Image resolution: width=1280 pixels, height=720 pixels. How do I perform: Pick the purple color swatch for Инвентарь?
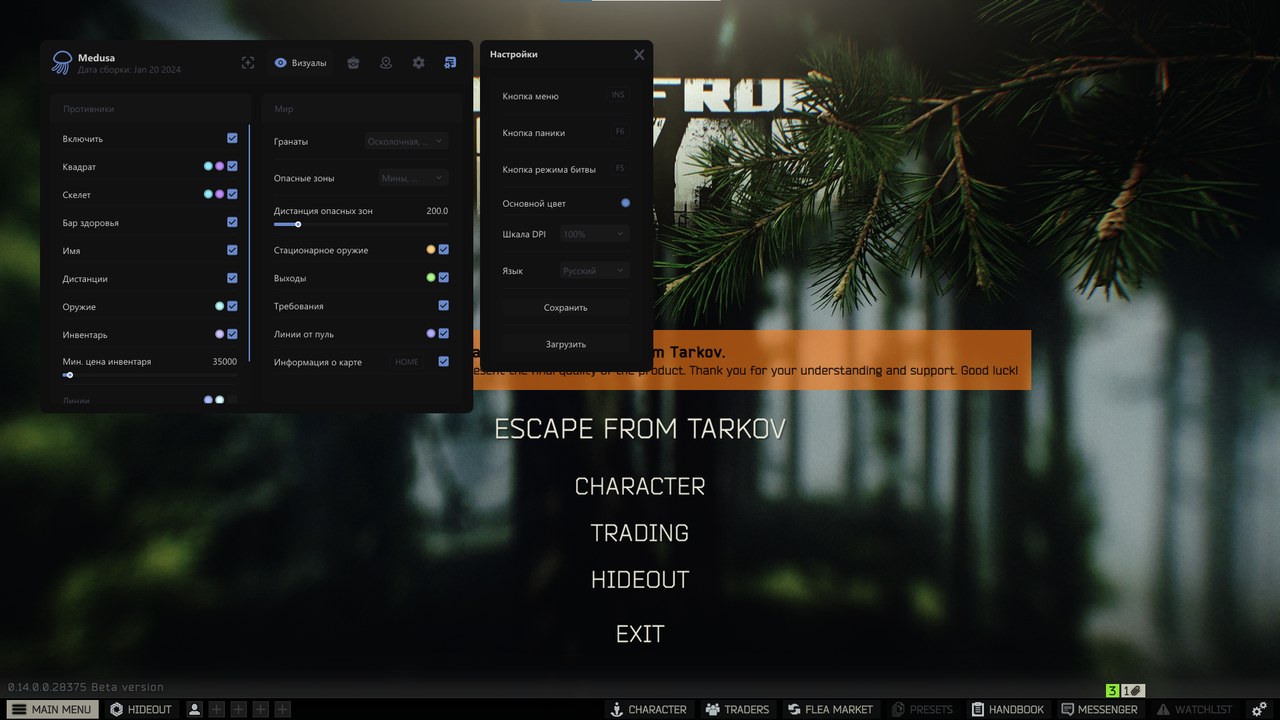pos(220,334)
